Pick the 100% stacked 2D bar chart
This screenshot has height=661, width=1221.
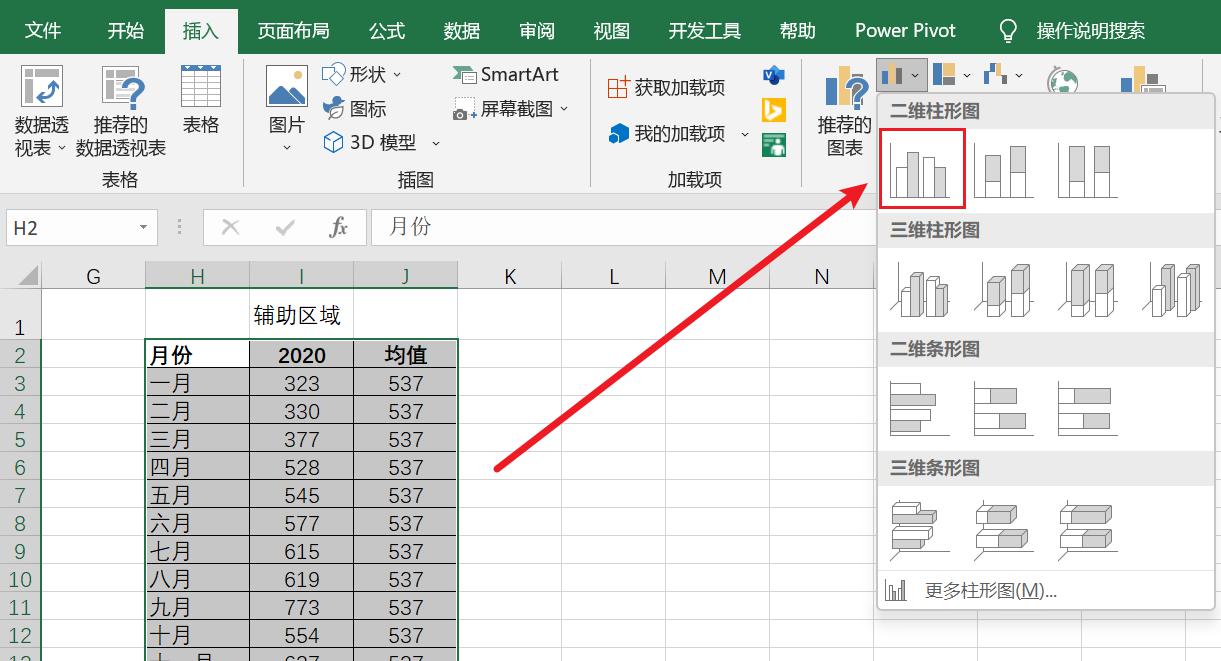coord(1088,408)
